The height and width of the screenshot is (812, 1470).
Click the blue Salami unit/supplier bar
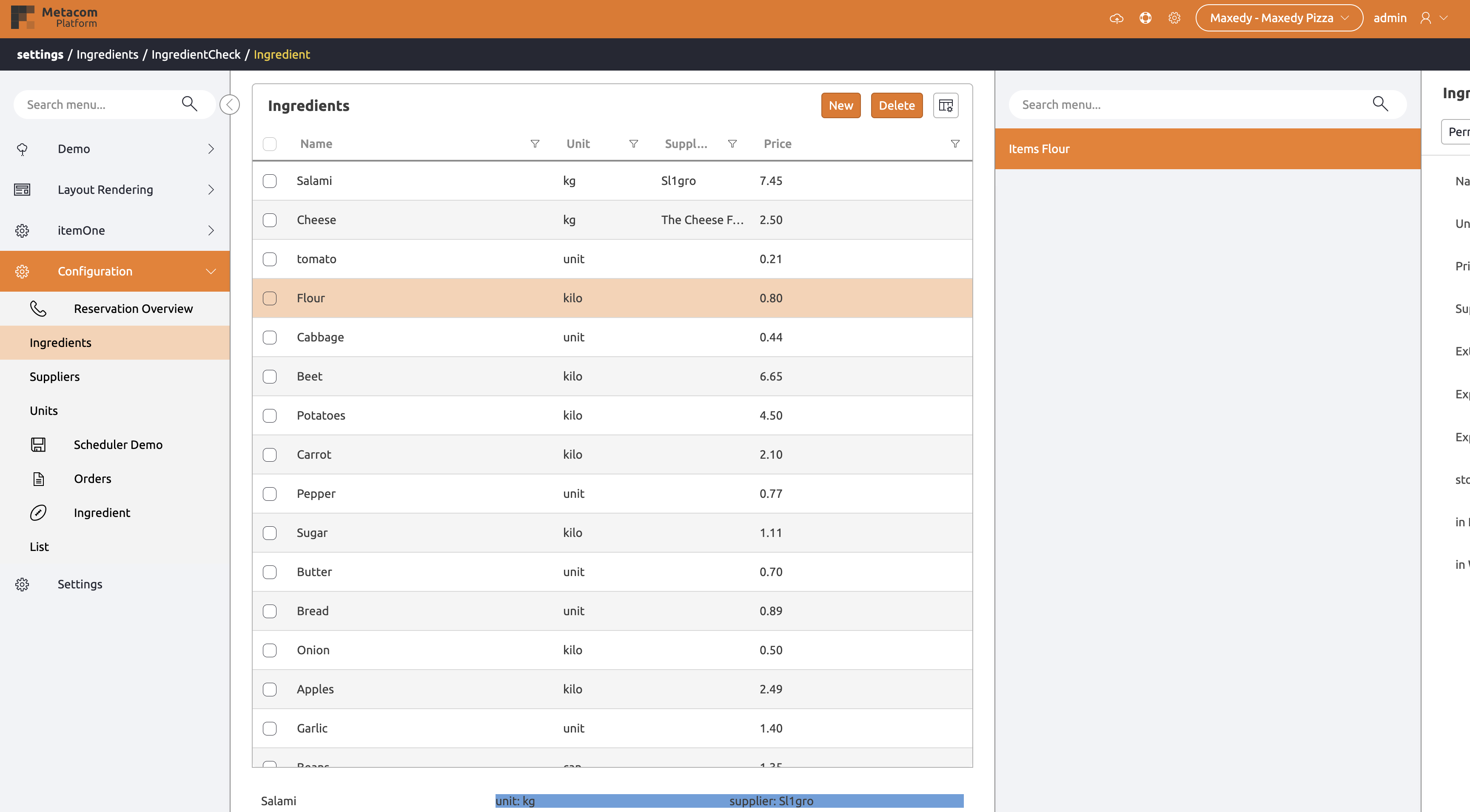click(x=729, y=801)
